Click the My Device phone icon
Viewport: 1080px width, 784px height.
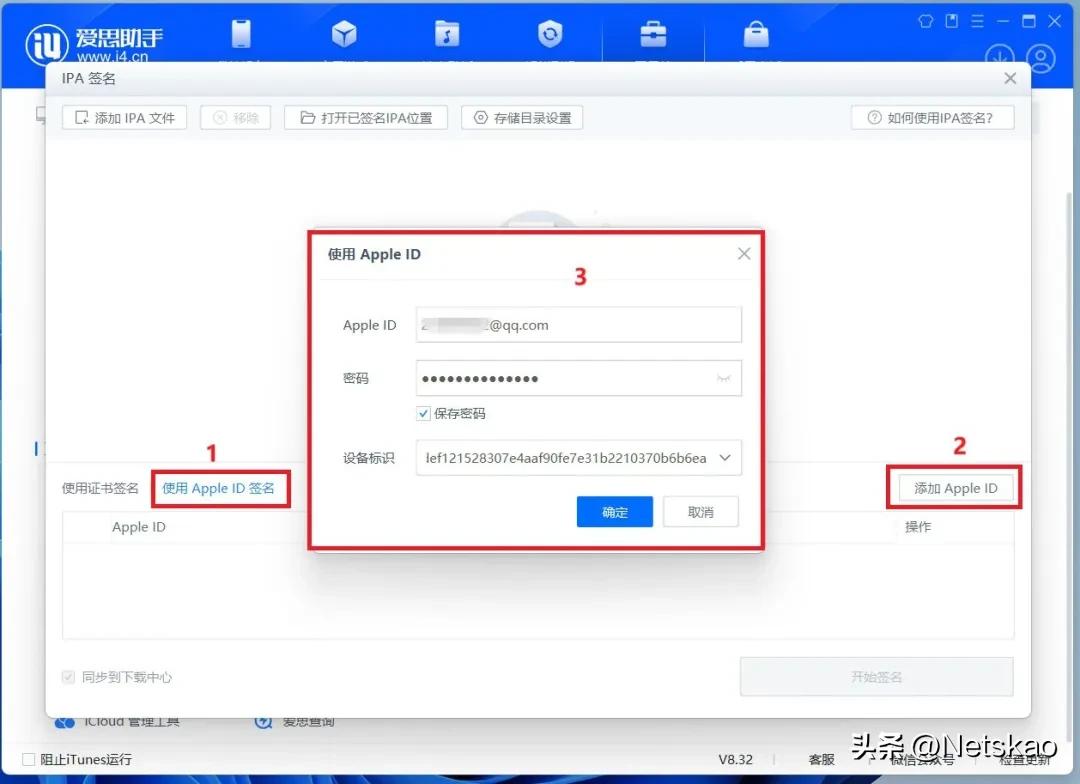241,33
